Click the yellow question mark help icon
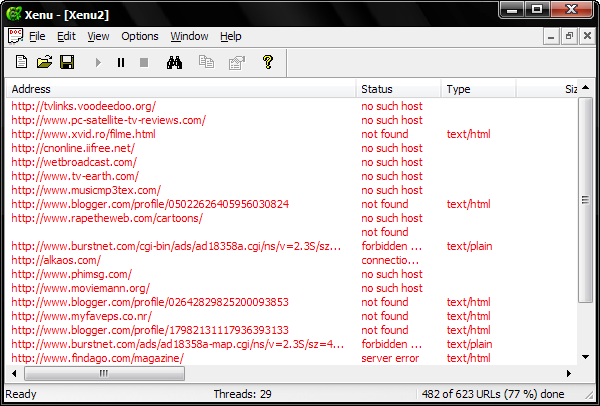600x406 pixels. 268,62
